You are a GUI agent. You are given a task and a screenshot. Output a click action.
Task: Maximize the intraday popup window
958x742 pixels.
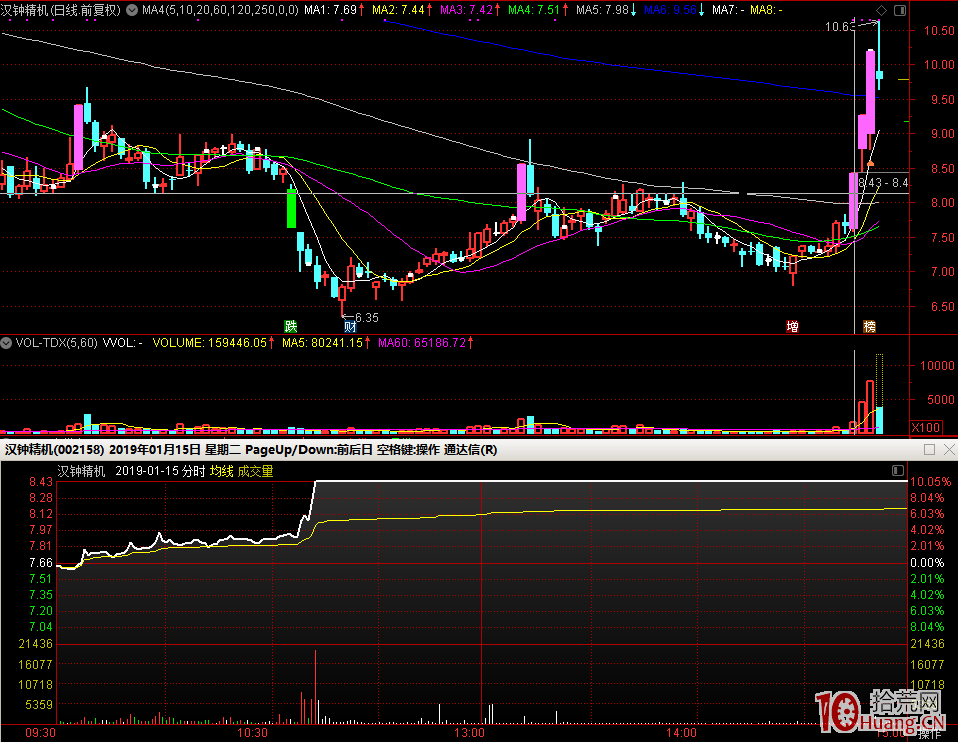coord(928,450)
